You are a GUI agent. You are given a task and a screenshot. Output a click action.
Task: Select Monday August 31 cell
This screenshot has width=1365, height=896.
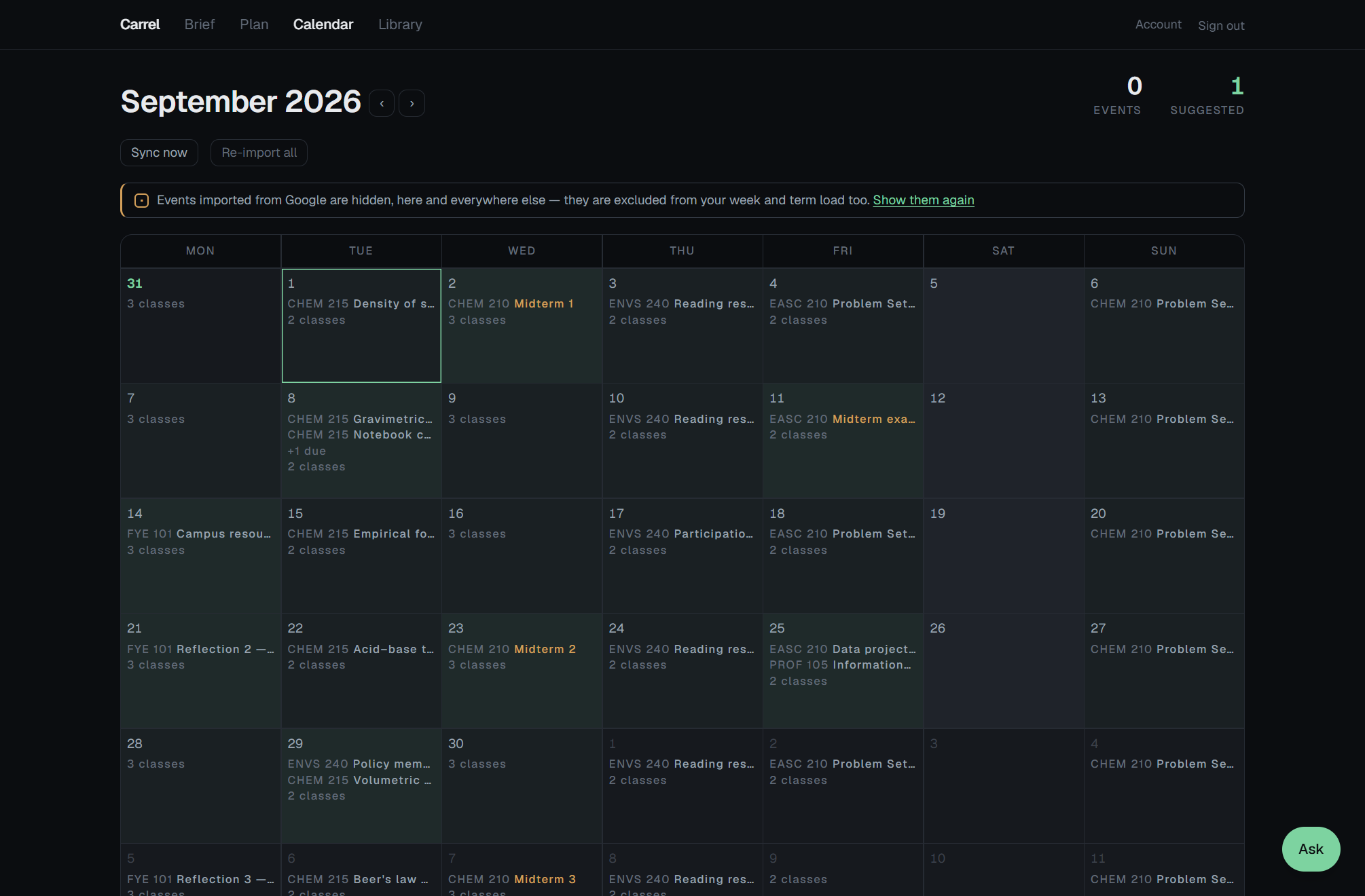pyautogui.click(x=200, y=326)
